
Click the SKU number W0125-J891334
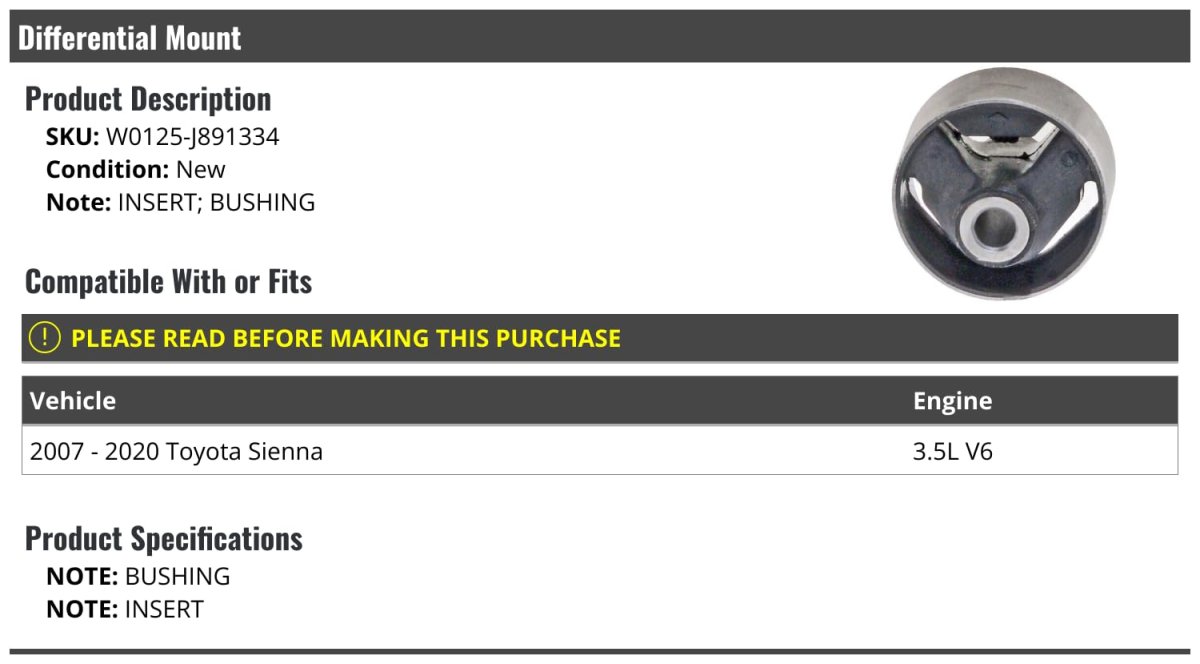192,137
